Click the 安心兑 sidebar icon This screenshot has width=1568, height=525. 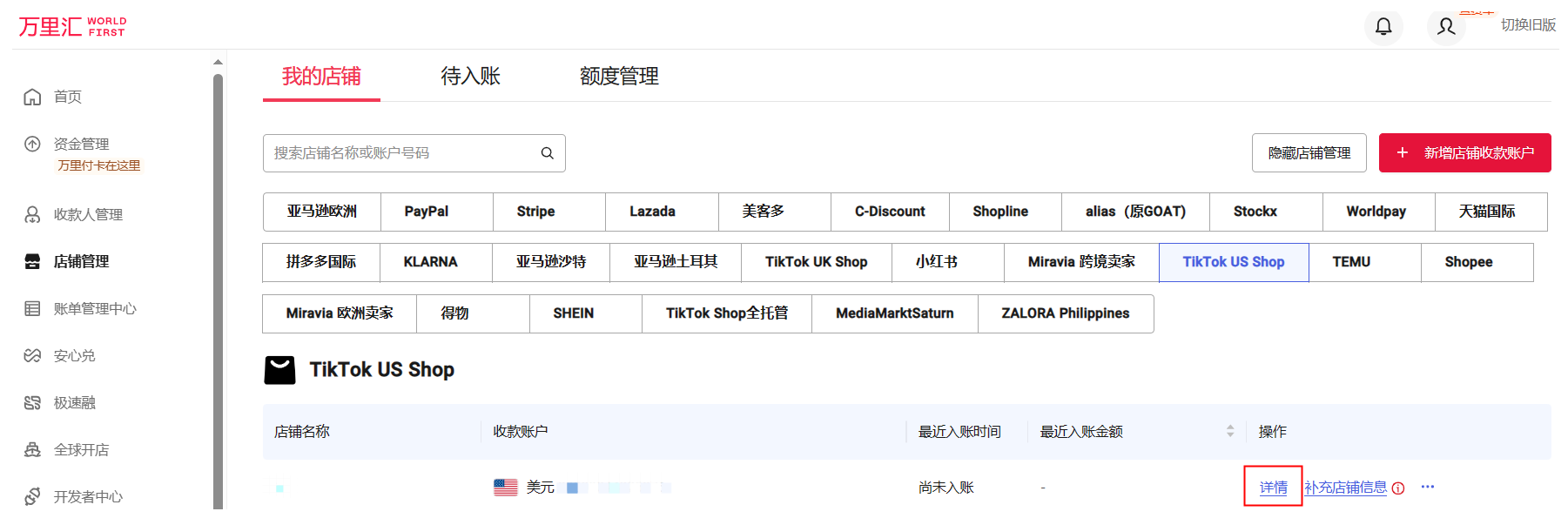click(32, 355)
